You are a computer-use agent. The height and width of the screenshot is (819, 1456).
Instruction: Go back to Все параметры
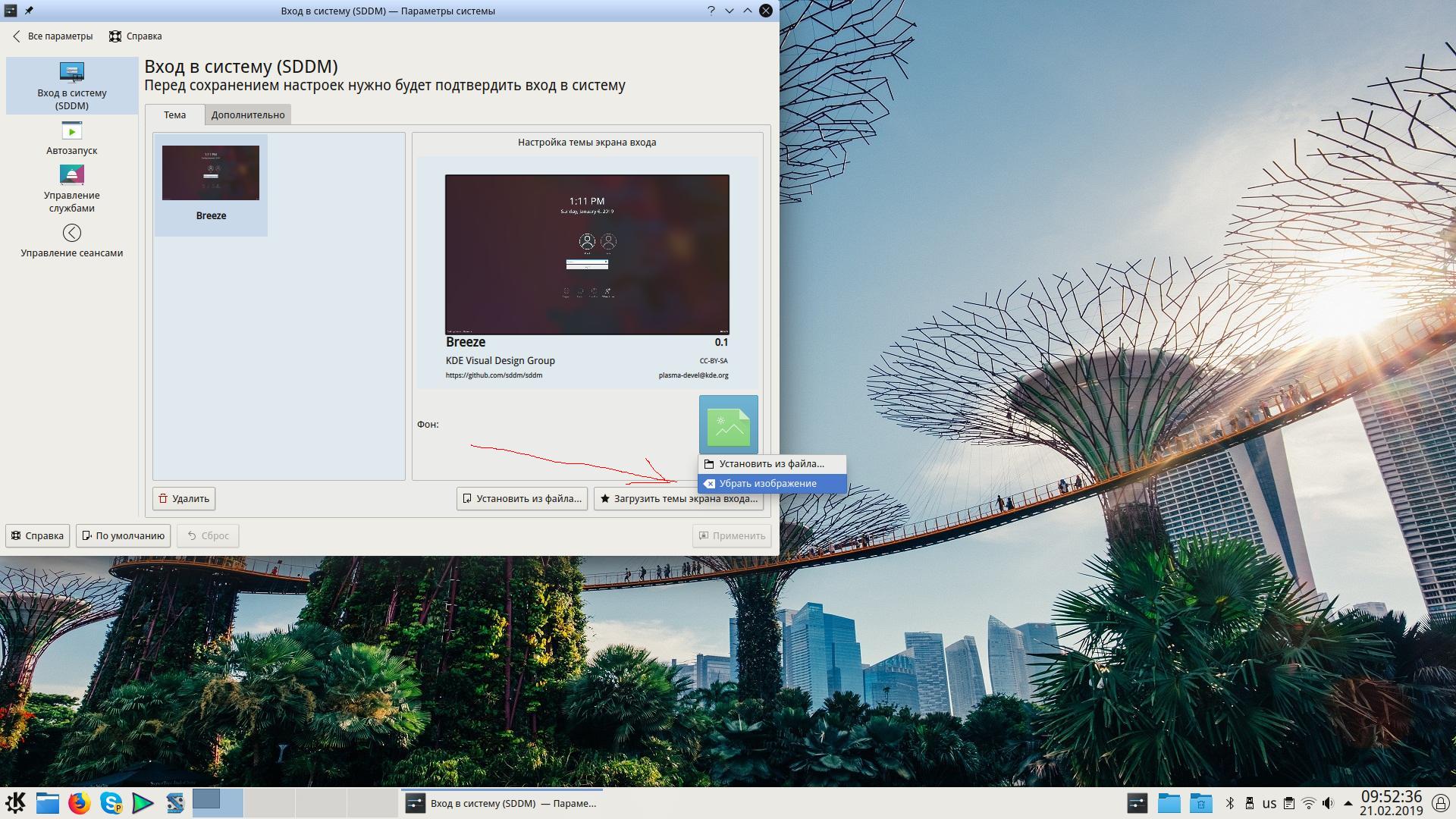click(52, 36)
